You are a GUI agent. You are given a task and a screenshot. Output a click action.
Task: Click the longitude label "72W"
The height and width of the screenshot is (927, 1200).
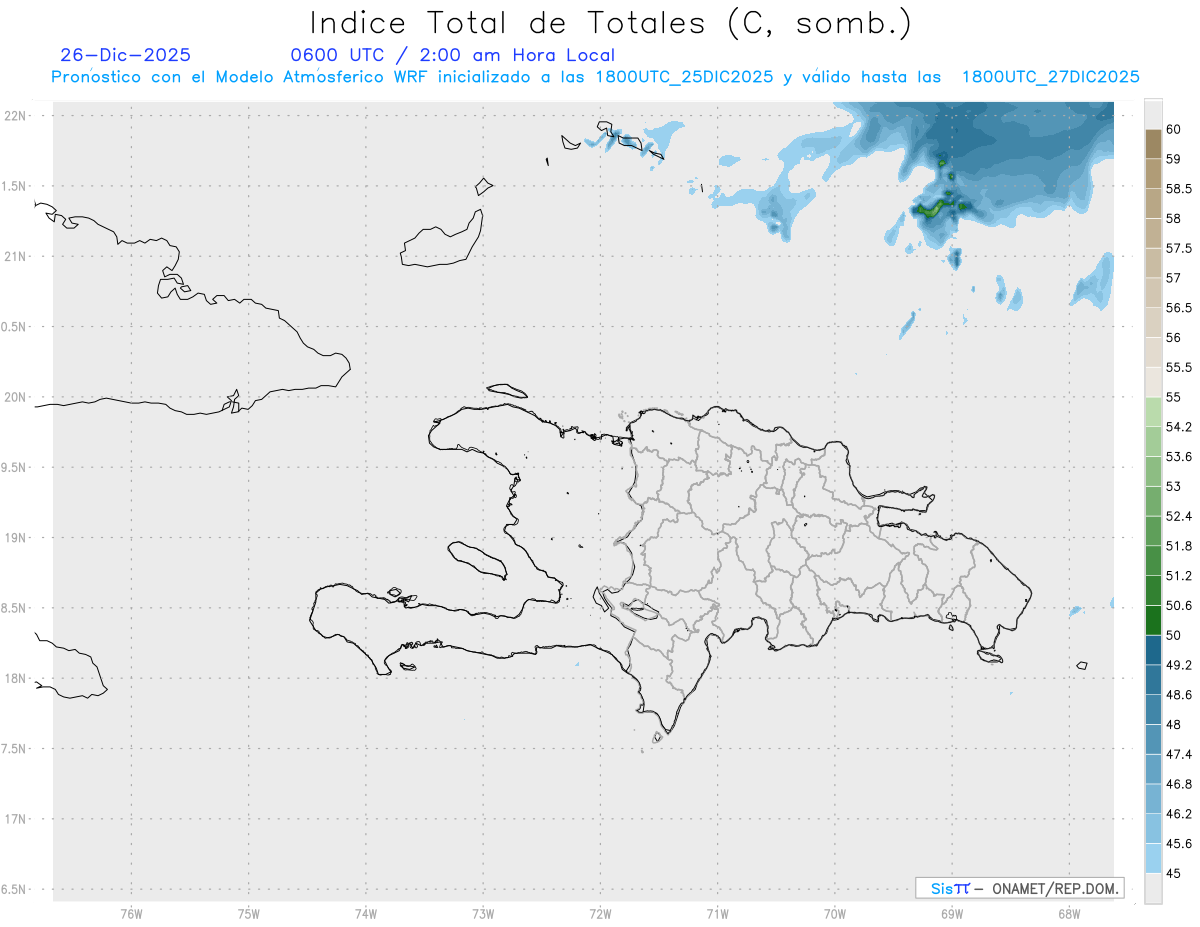[600, 913]
